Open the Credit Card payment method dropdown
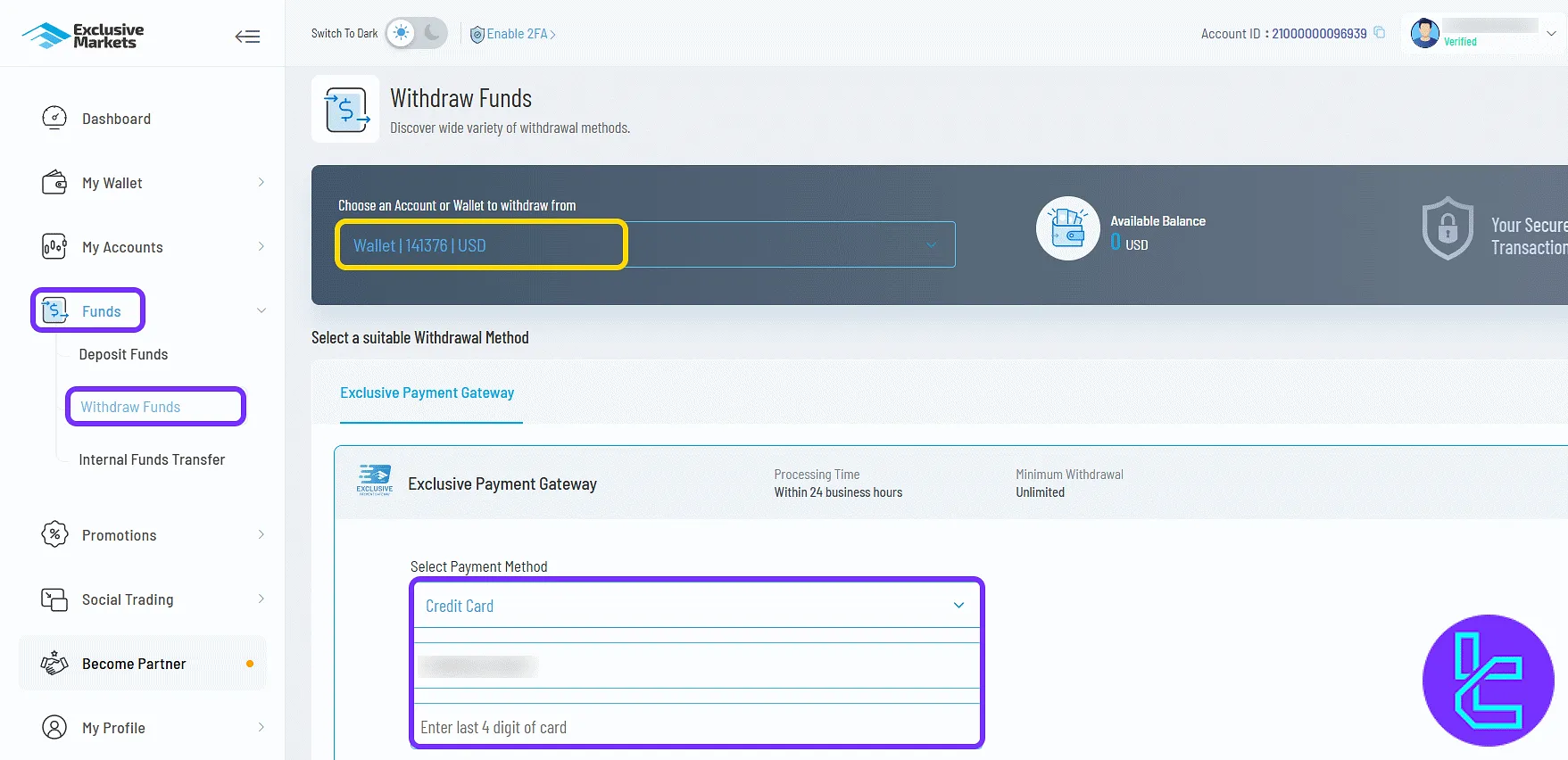 (696, 606)
